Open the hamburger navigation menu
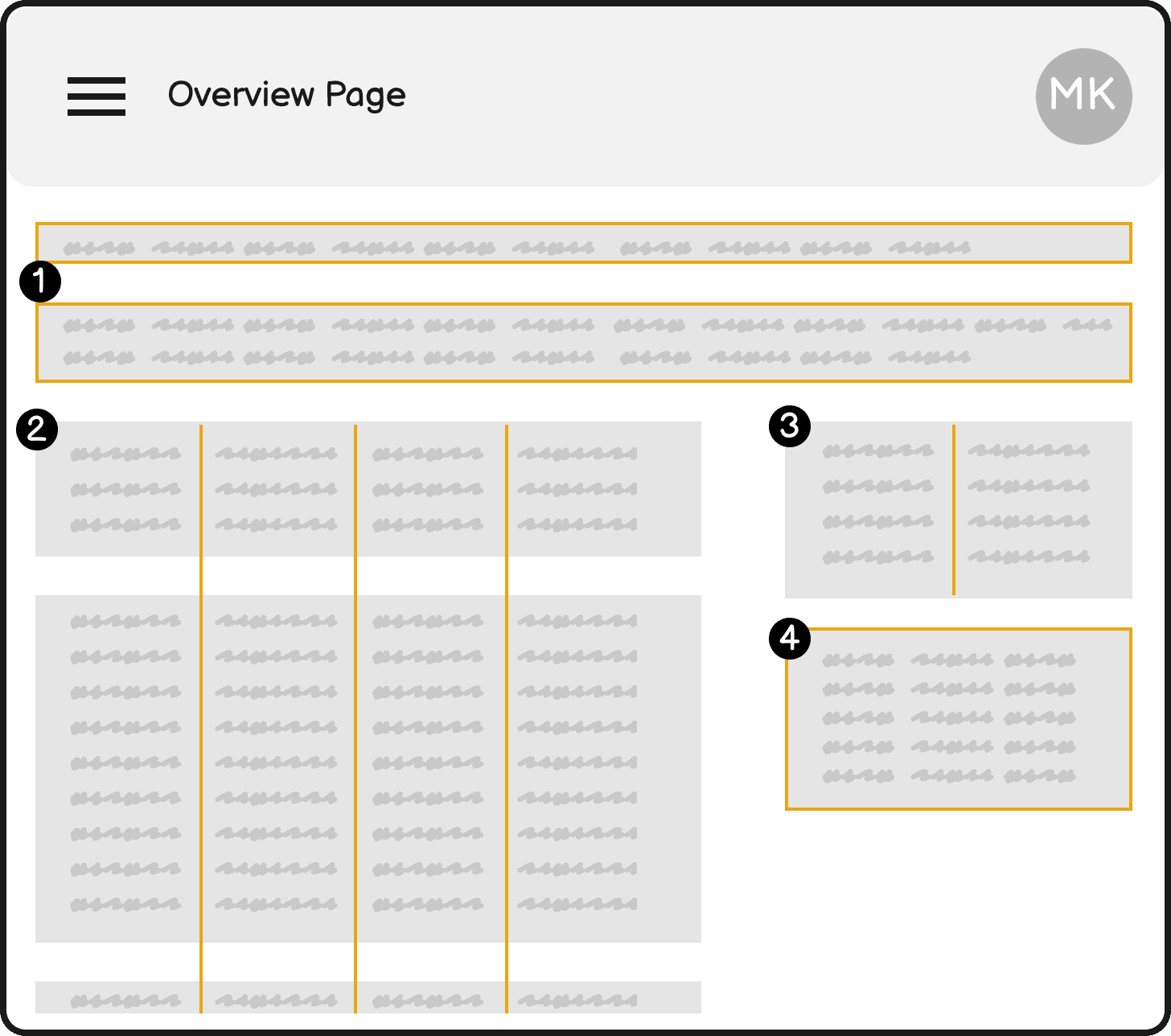Screen dimensions: 1171x1036 97,97
